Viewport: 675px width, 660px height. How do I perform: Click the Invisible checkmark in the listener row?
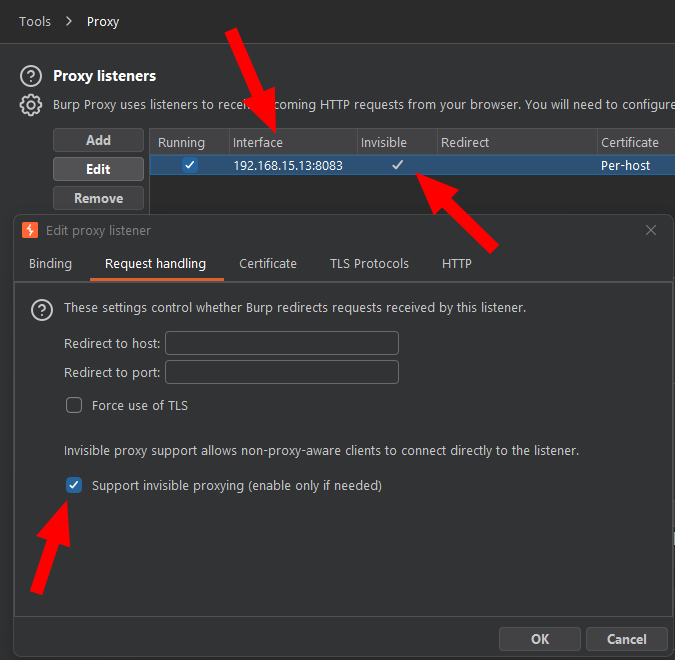tap(397, 165)
